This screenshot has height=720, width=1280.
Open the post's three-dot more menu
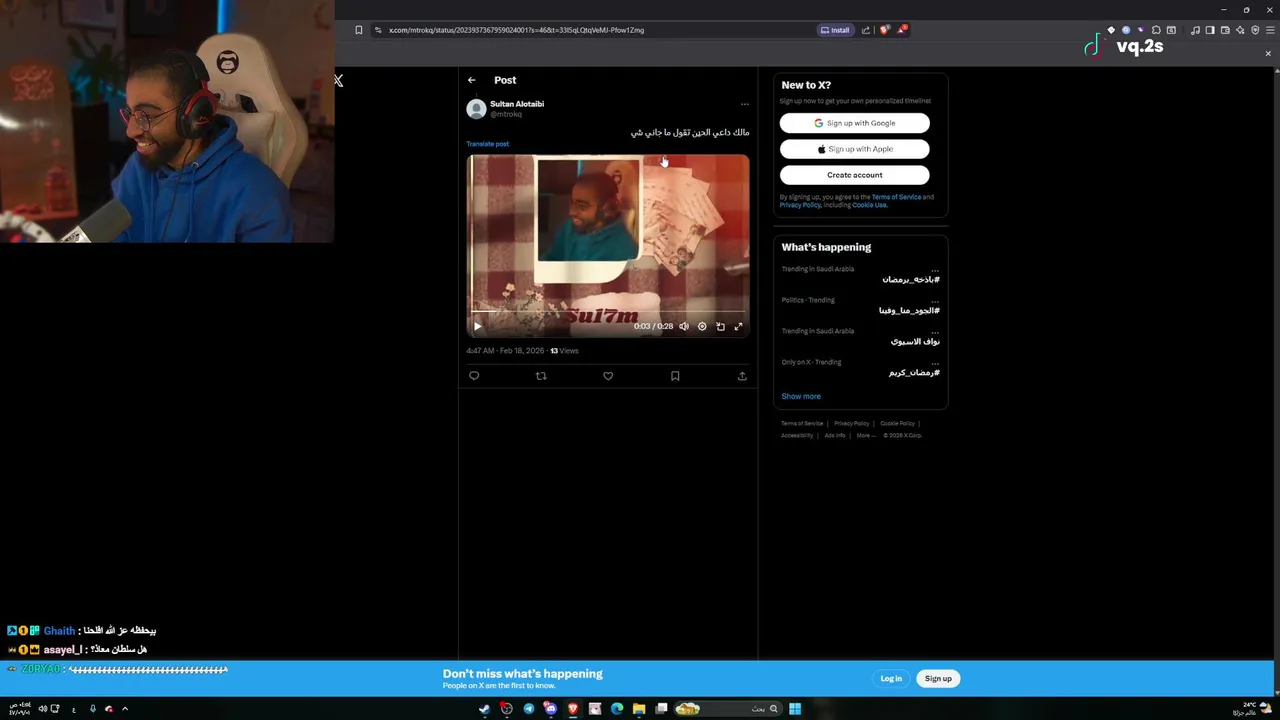click(744, 104)
